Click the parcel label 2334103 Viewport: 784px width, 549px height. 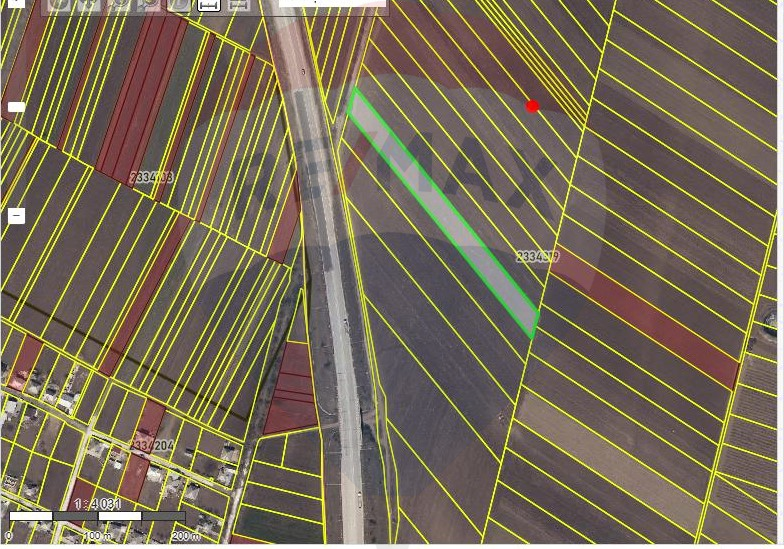(x=151, y=177)
